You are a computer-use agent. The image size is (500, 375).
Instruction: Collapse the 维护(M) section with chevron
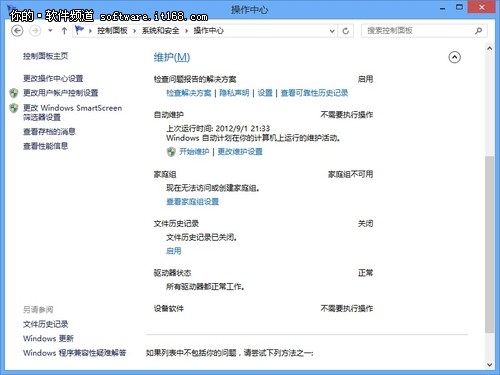pos(454,57)
